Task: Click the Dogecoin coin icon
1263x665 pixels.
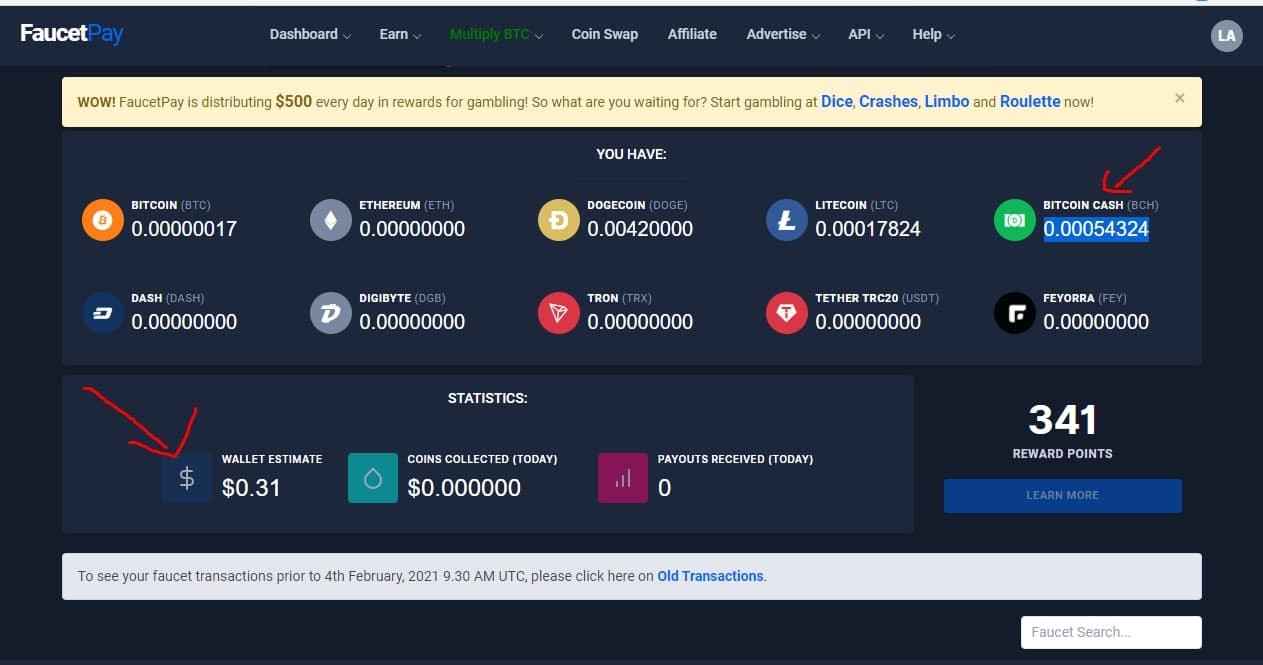Action: click(x=558, y=220)
